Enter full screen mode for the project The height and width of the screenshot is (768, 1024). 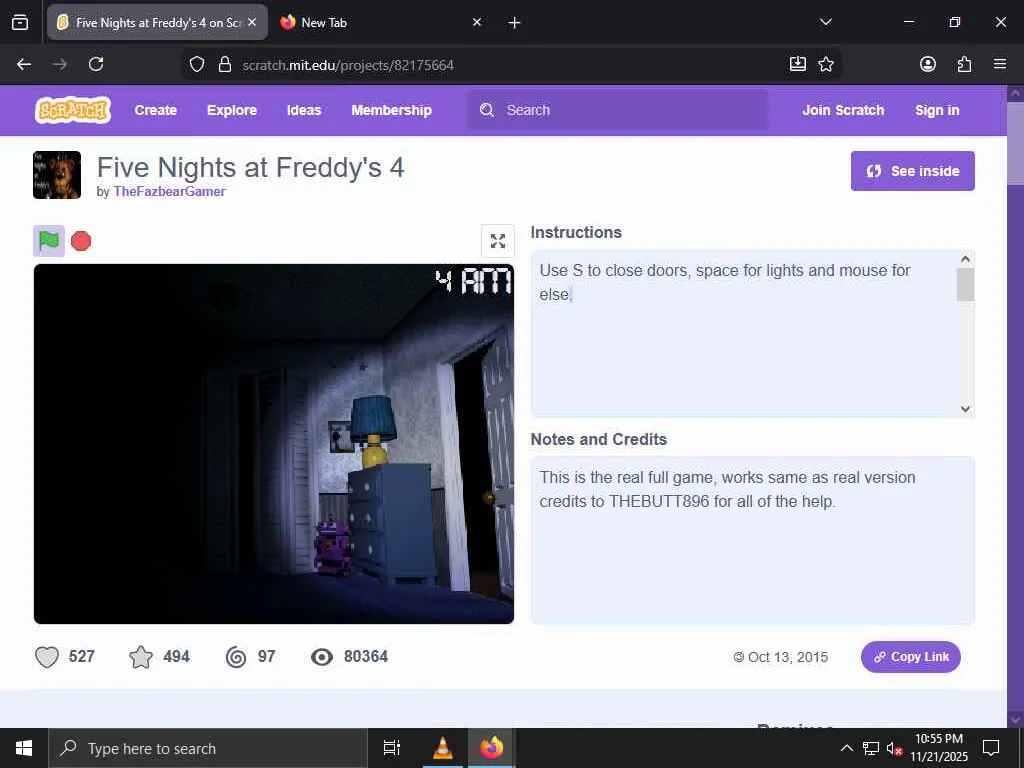[498, 241]
